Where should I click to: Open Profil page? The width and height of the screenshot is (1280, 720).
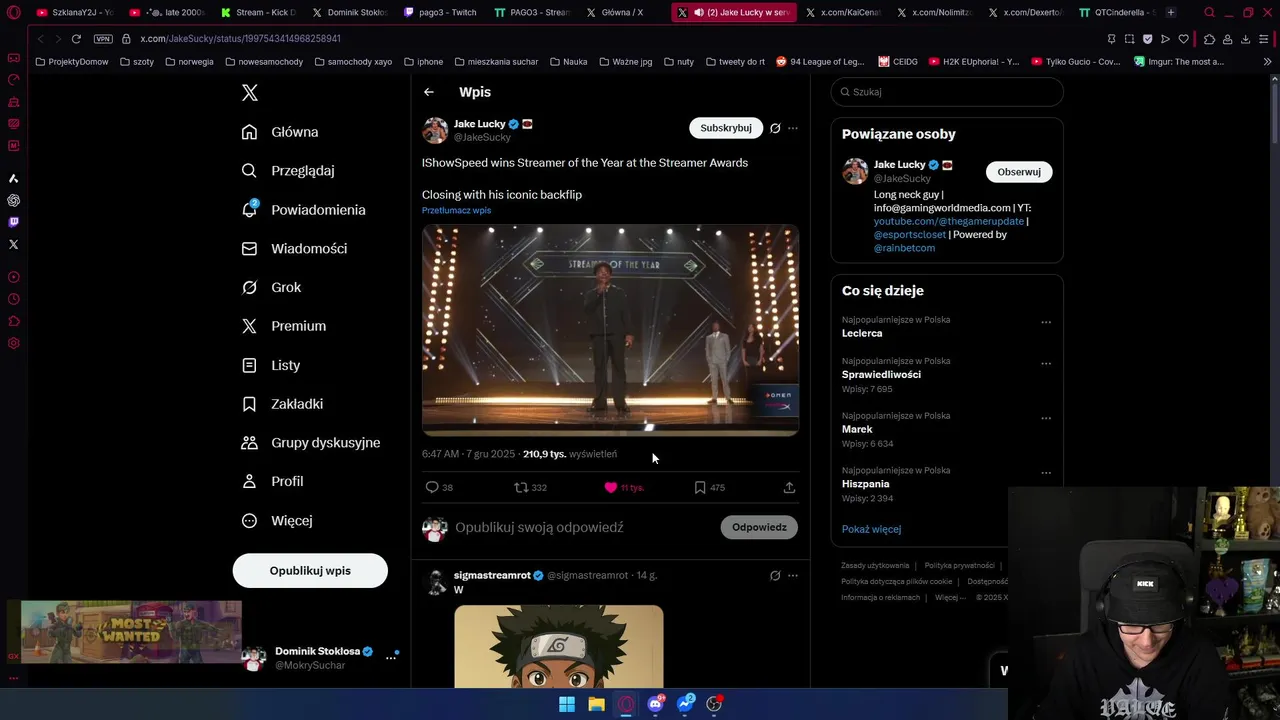[272, 481]
